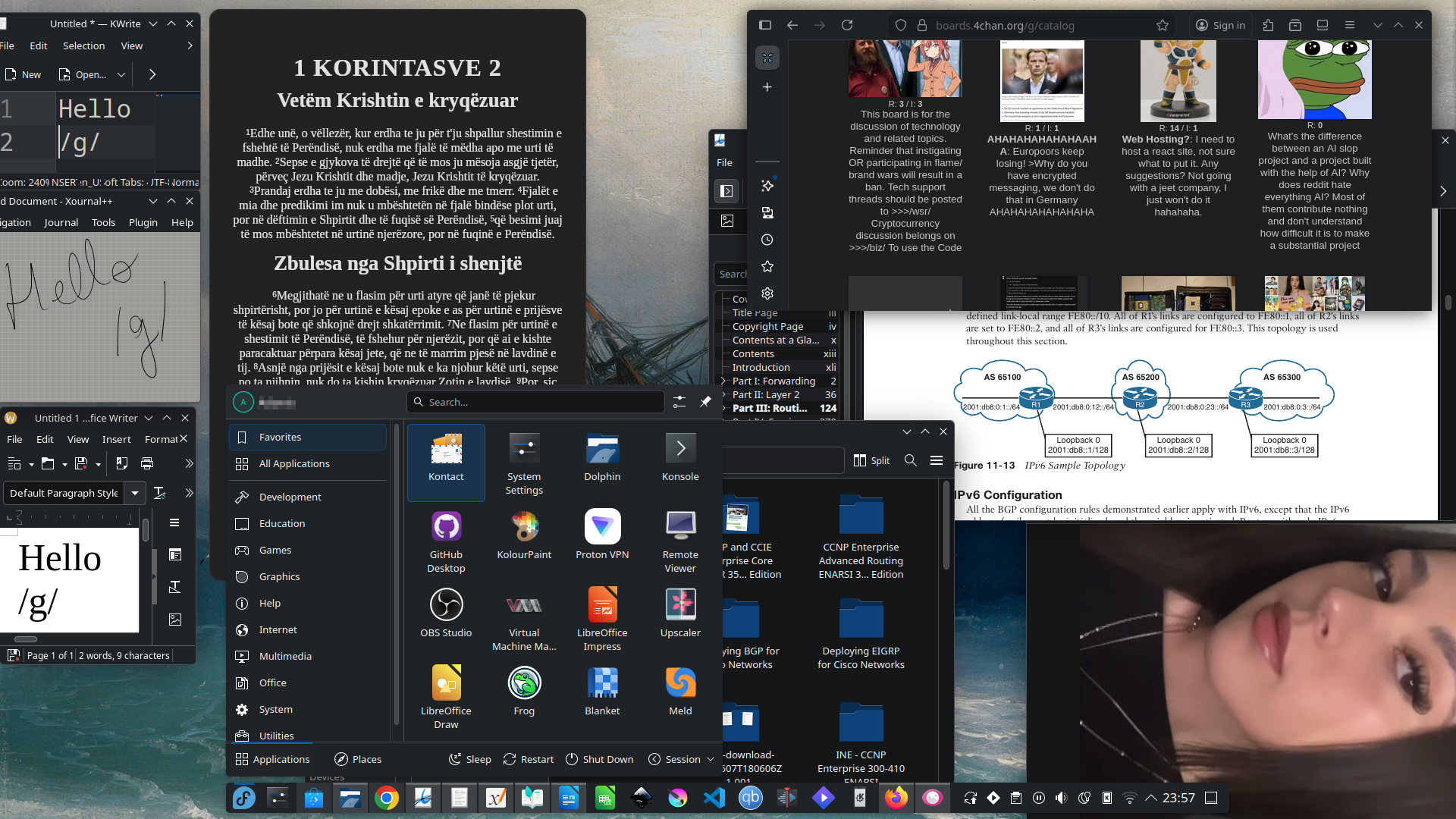Click the qBittorrent taskbar icon
This screenshot has height=819, width=1456.
point(751,798)
